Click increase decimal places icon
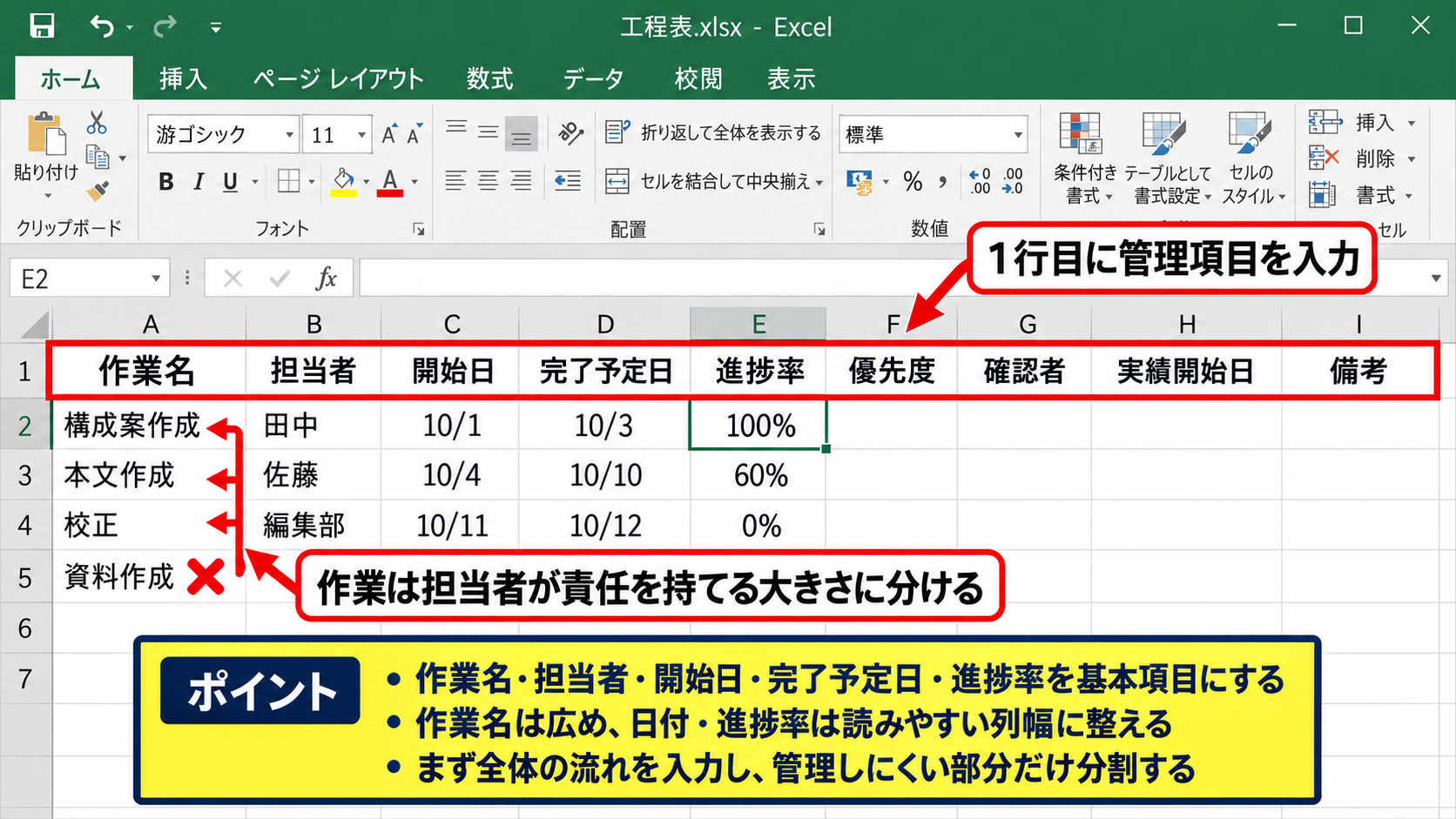Image resolution: width=1456 pixels, height=819 pixels. [981, 181]
